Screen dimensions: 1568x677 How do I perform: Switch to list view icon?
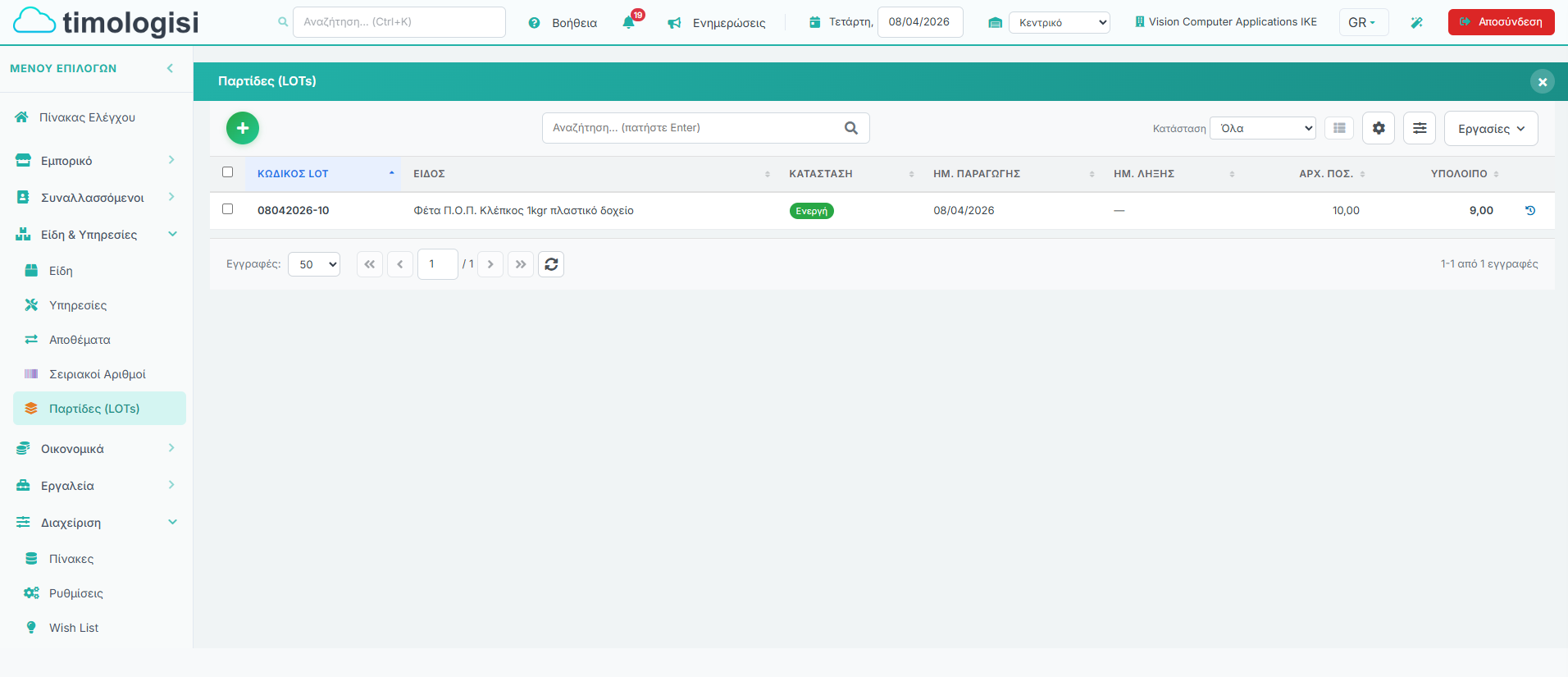pyautogui.click(x=1339, y=128)
